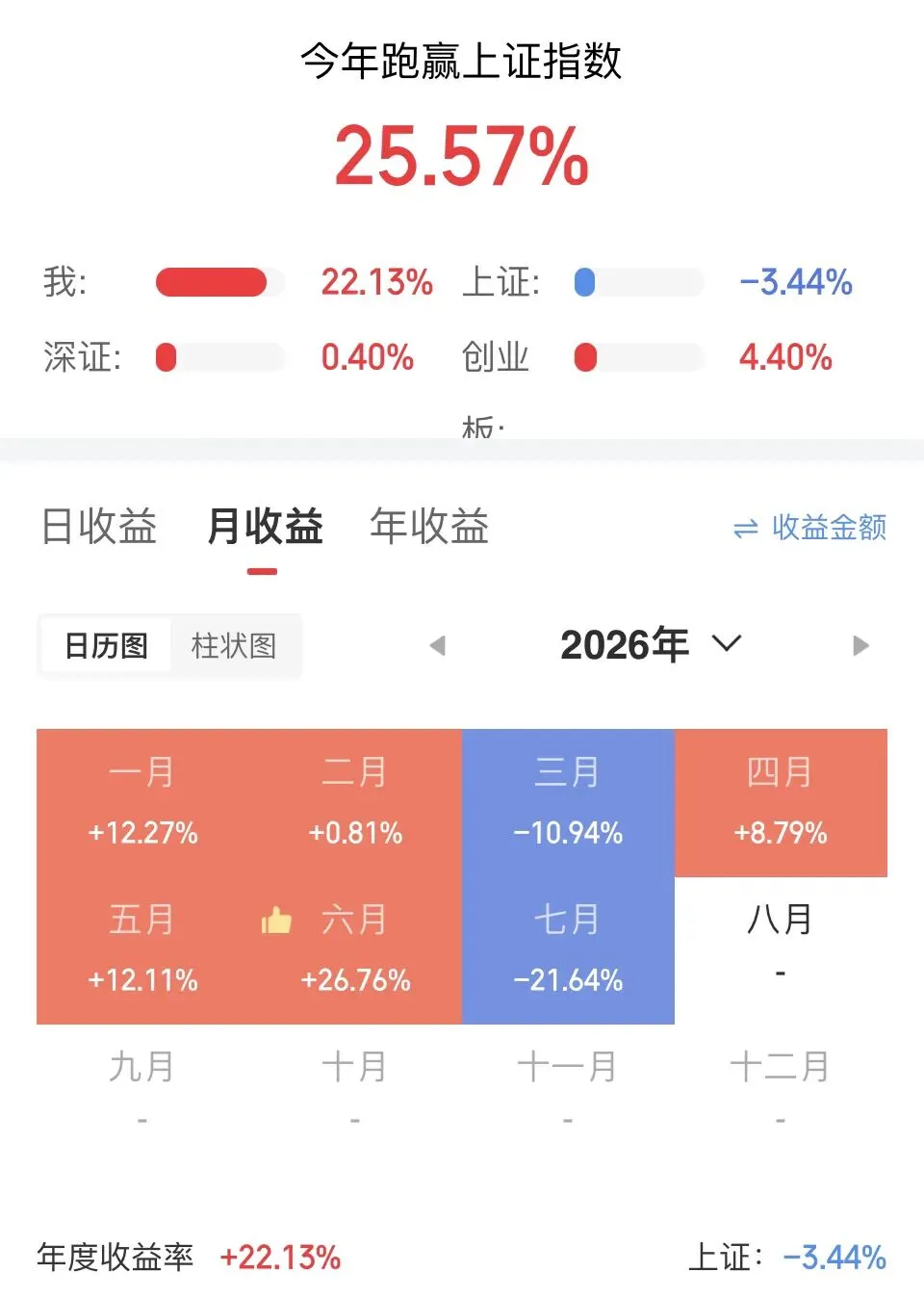Image resolution: width=924 pixels, height=1299 pixels.
Task: Open the 2026年 year dropdown
Action: [x=651, y=644]
